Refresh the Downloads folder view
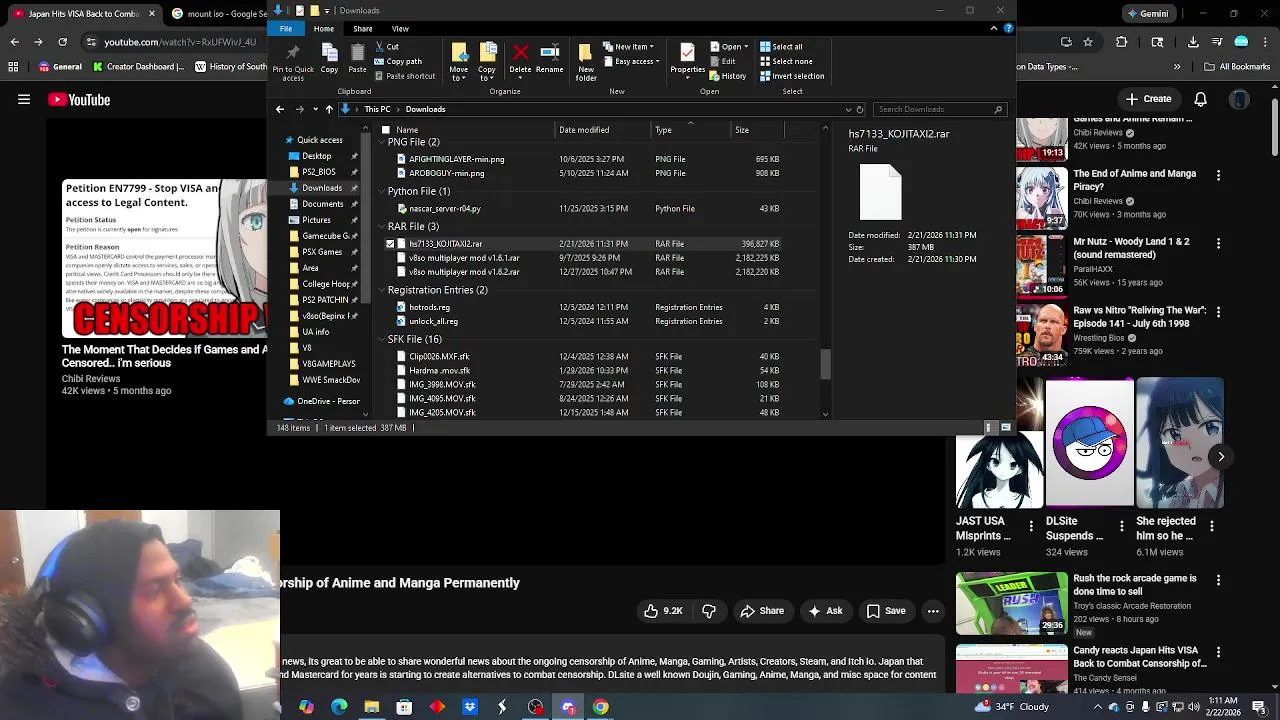1280x720 pixels. coord(859,109)
